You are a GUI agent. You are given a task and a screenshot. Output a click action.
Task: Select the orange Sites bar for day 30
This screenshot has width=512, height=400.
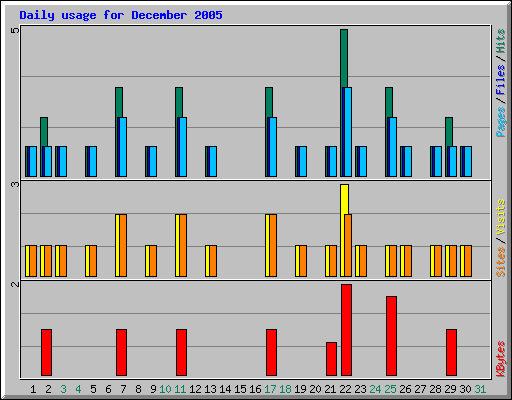(x=468, y=261)
